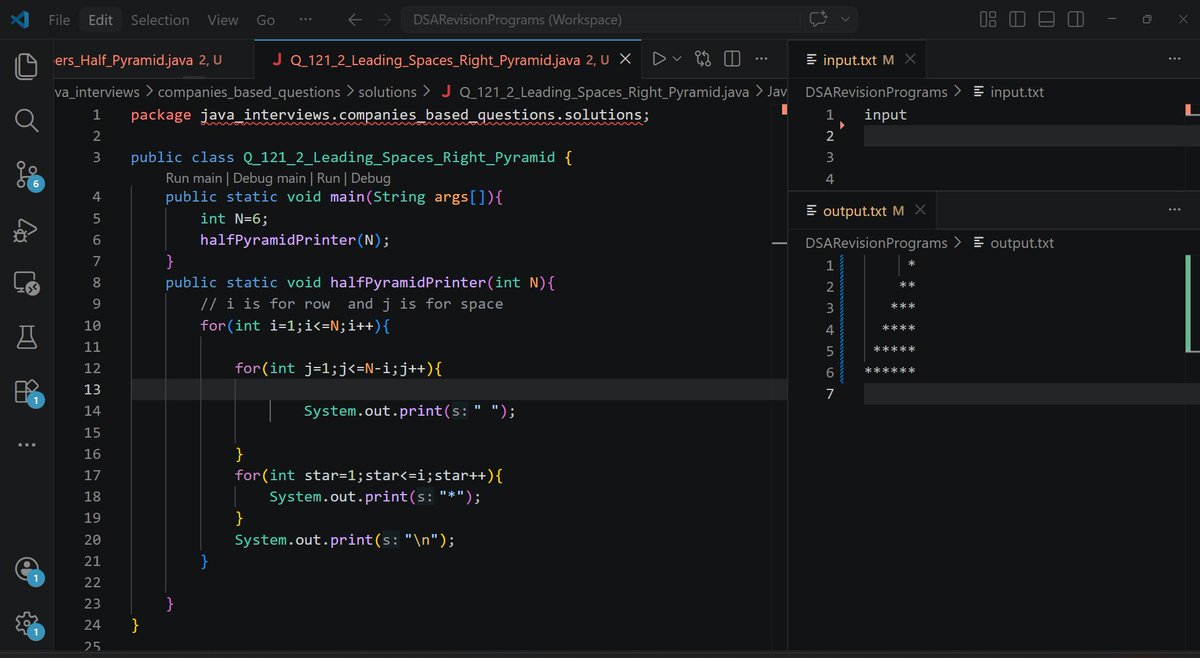Image resolution: width=1200 pixels, height=658 pixels.
Task: Show additional views via activity bar ellipsis
Action: coord(27,444)
